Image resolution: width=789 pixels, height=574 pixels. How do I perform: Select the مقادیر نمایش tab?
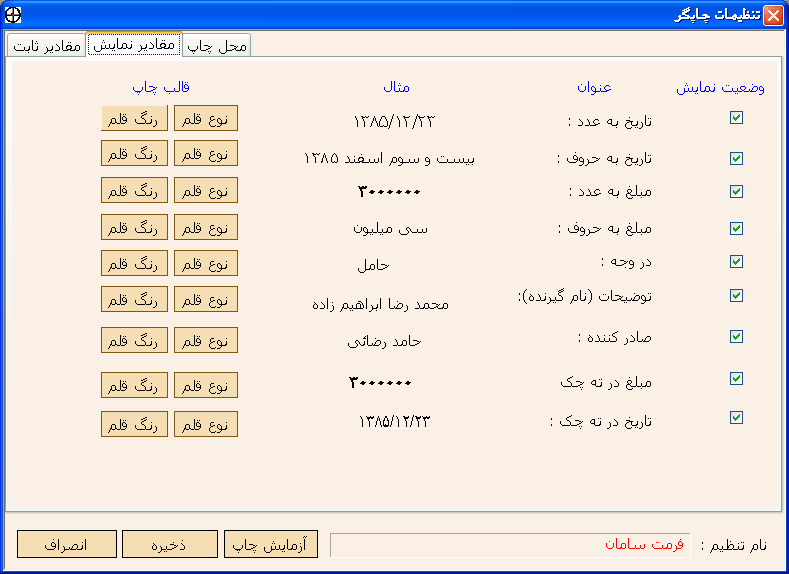[x=134, y=44]
